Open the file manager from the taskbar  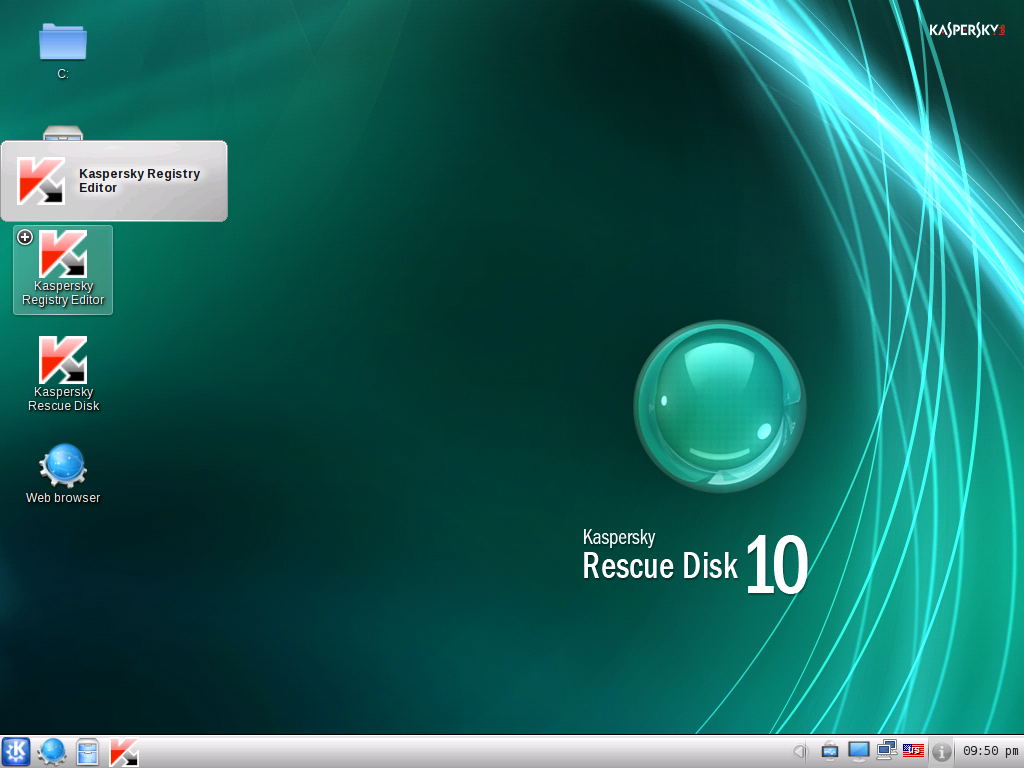[x=87, y=751]
